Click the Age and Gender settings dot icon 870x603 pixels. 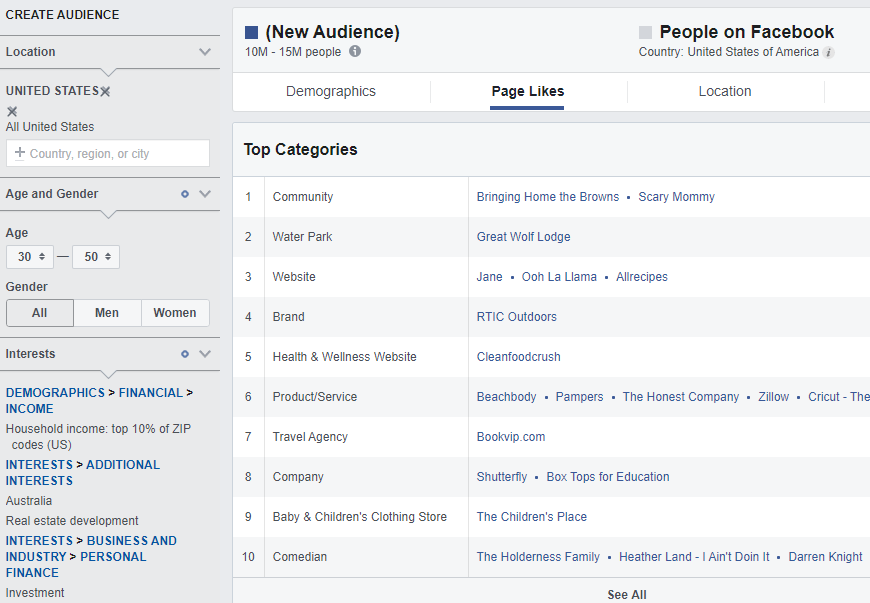coord(185,194)
